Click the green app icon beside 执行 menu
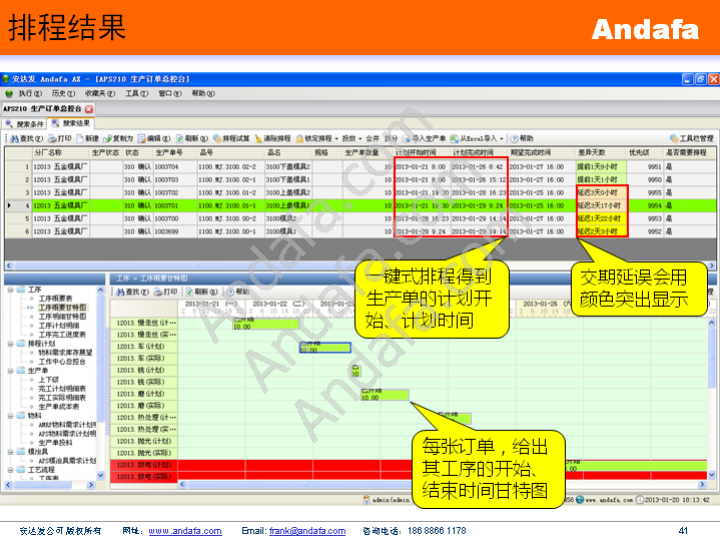Image resolution: width=720 pixels, height=540 pixels. pos(9,94)
